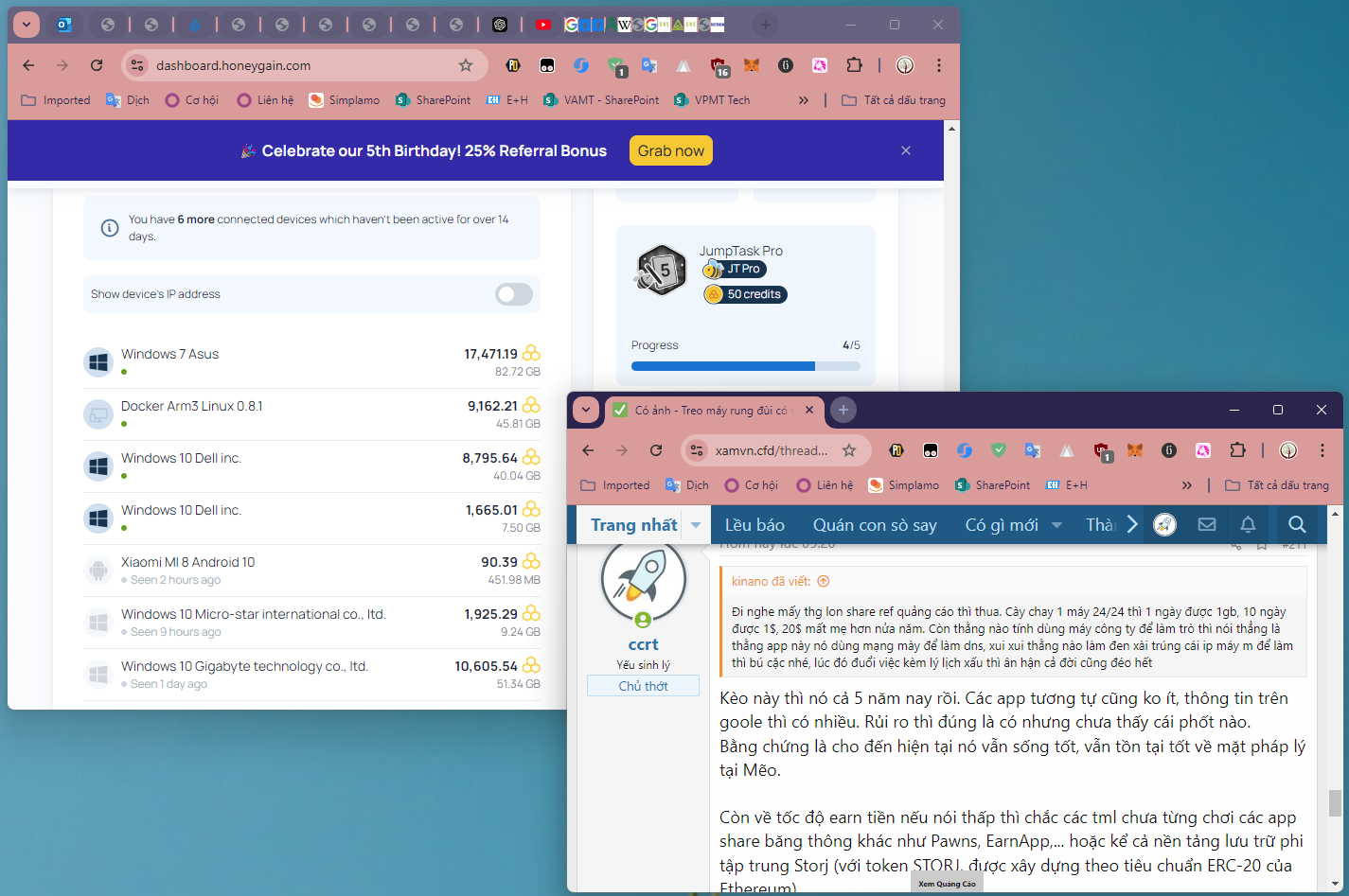Expand the Trang nhất dropdown arrow

pyautogui.click(x=696, y=525)
